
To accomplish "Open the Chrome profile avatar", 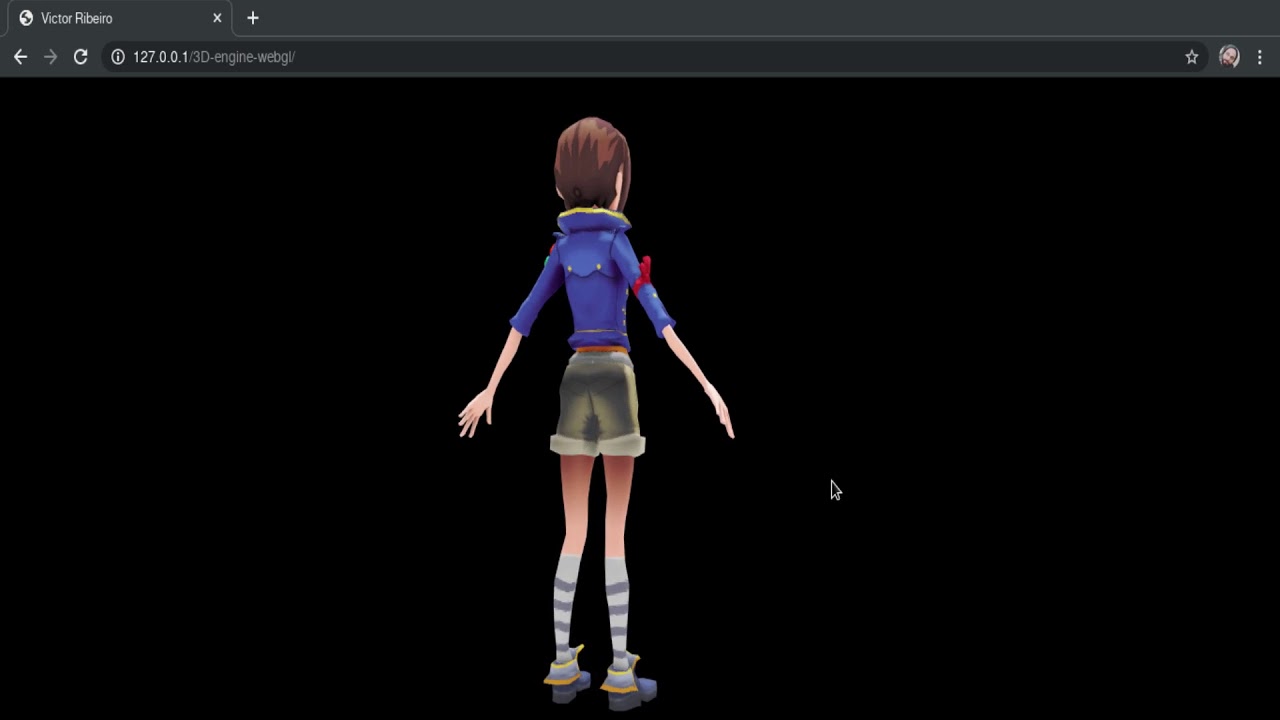I will (x=1229, y=57).
